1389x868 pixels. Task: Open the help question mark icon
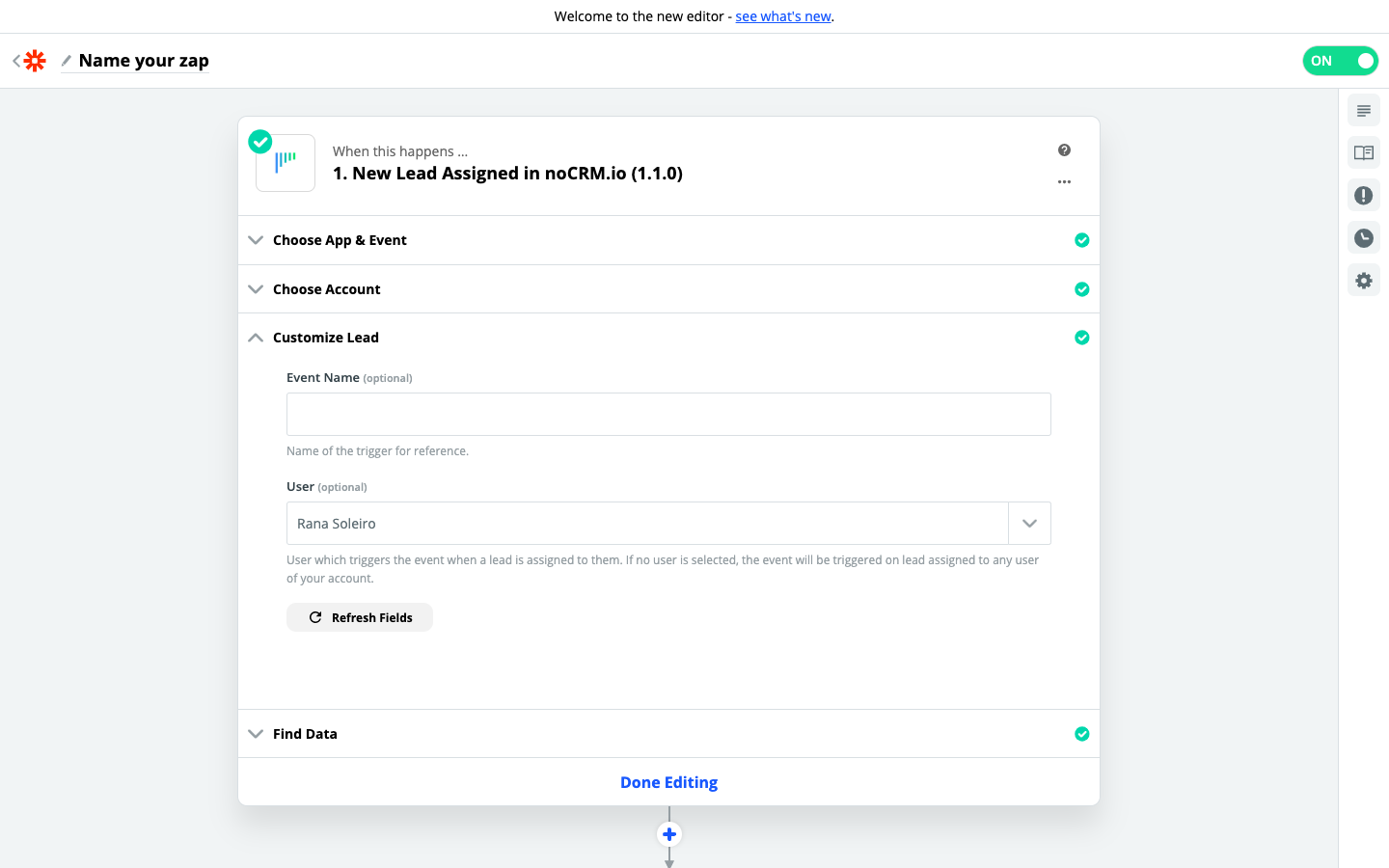point(1064,150)
